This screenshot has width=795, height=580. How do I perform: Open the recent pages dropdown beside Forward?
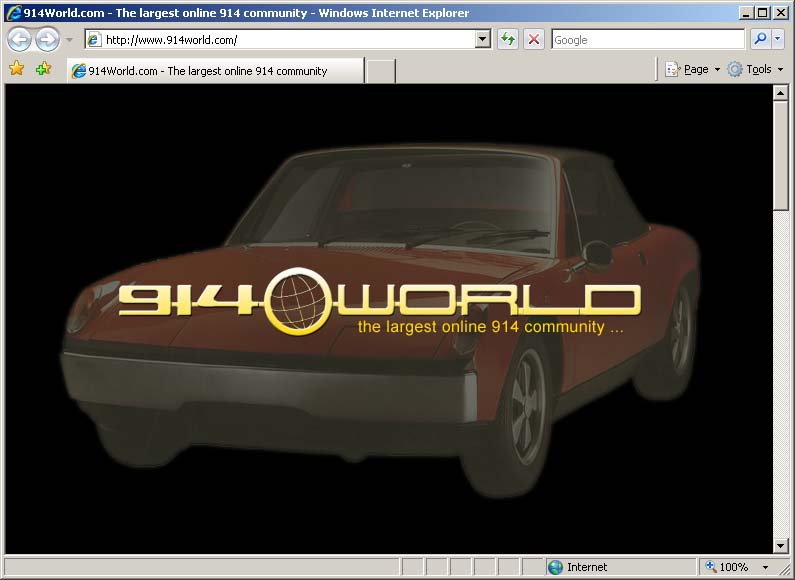(x=69, y=40)
